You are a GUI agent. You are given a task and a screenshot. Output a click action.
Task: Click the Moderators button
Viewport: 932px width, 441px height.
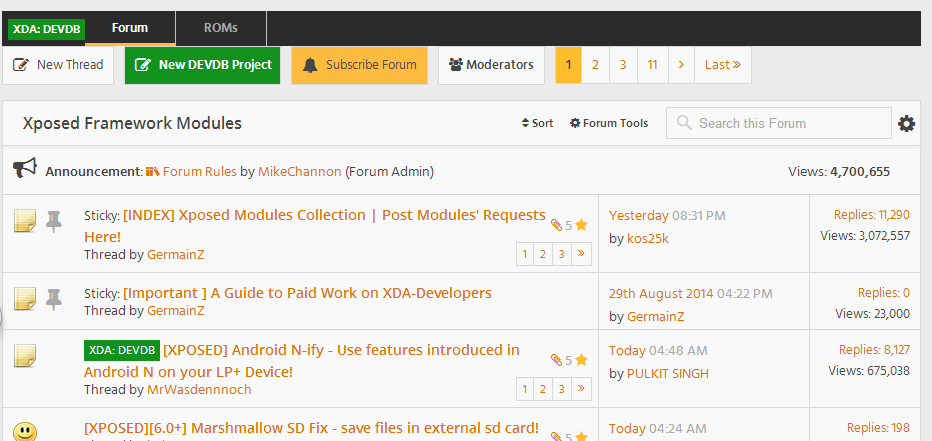click(x=491, y=65)
